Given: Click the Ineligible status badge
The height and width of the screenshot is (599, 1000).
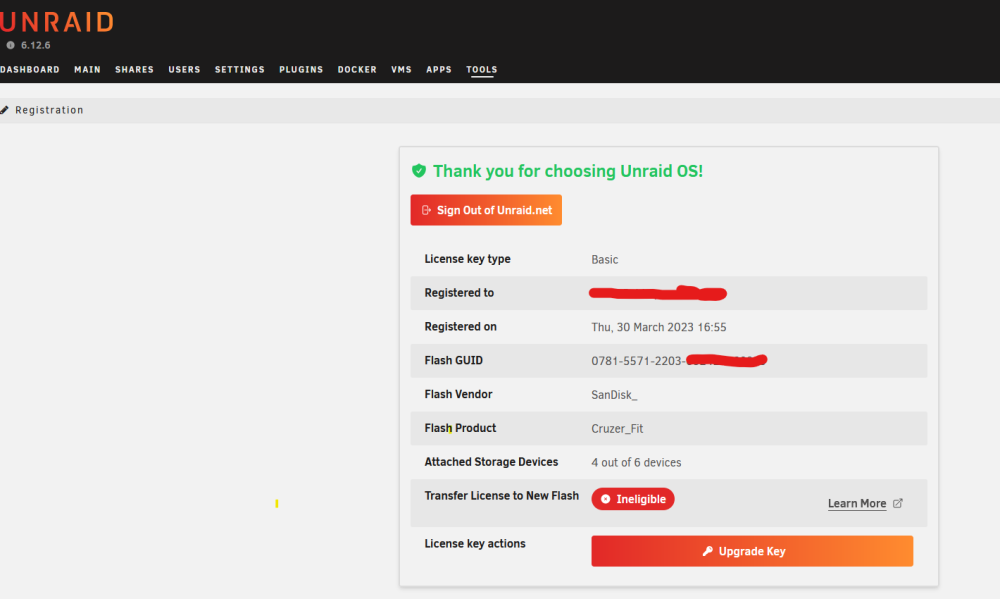Looking at the screenshot, I should (x=633, y=499).
